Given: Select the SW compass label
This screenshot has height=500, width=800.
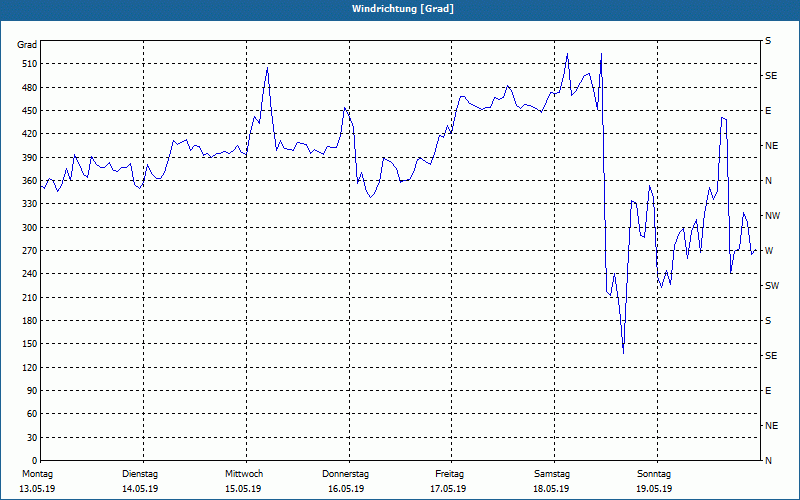Looking at the screenshot, I should tap(772, 286).
